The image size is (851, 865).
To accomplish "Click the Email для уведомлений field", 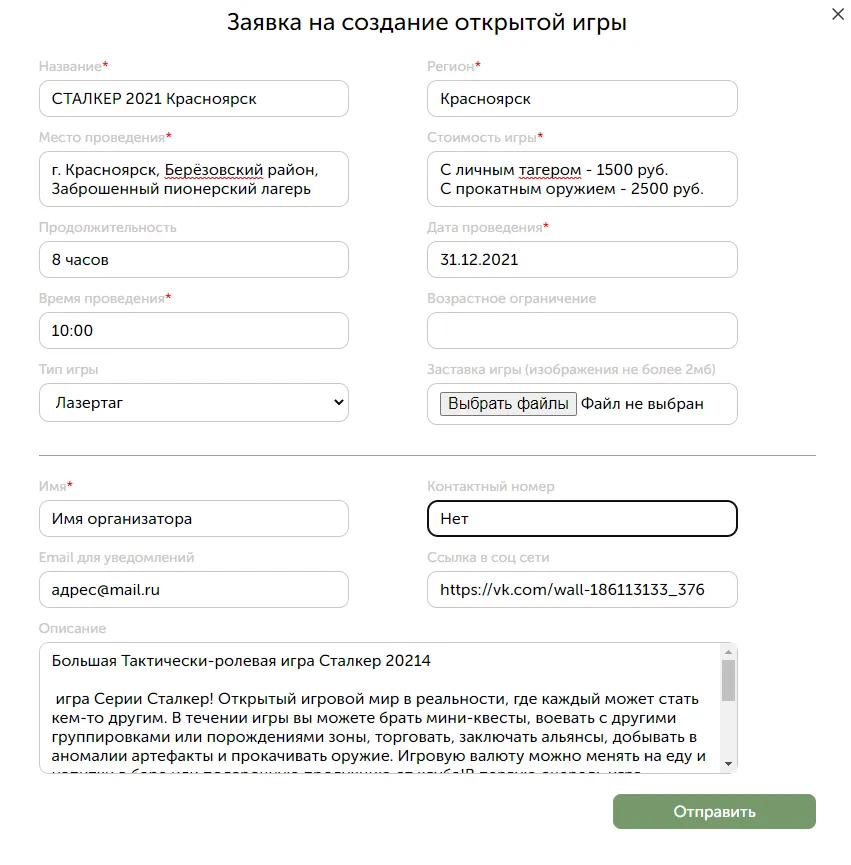I will pos(194,590).
